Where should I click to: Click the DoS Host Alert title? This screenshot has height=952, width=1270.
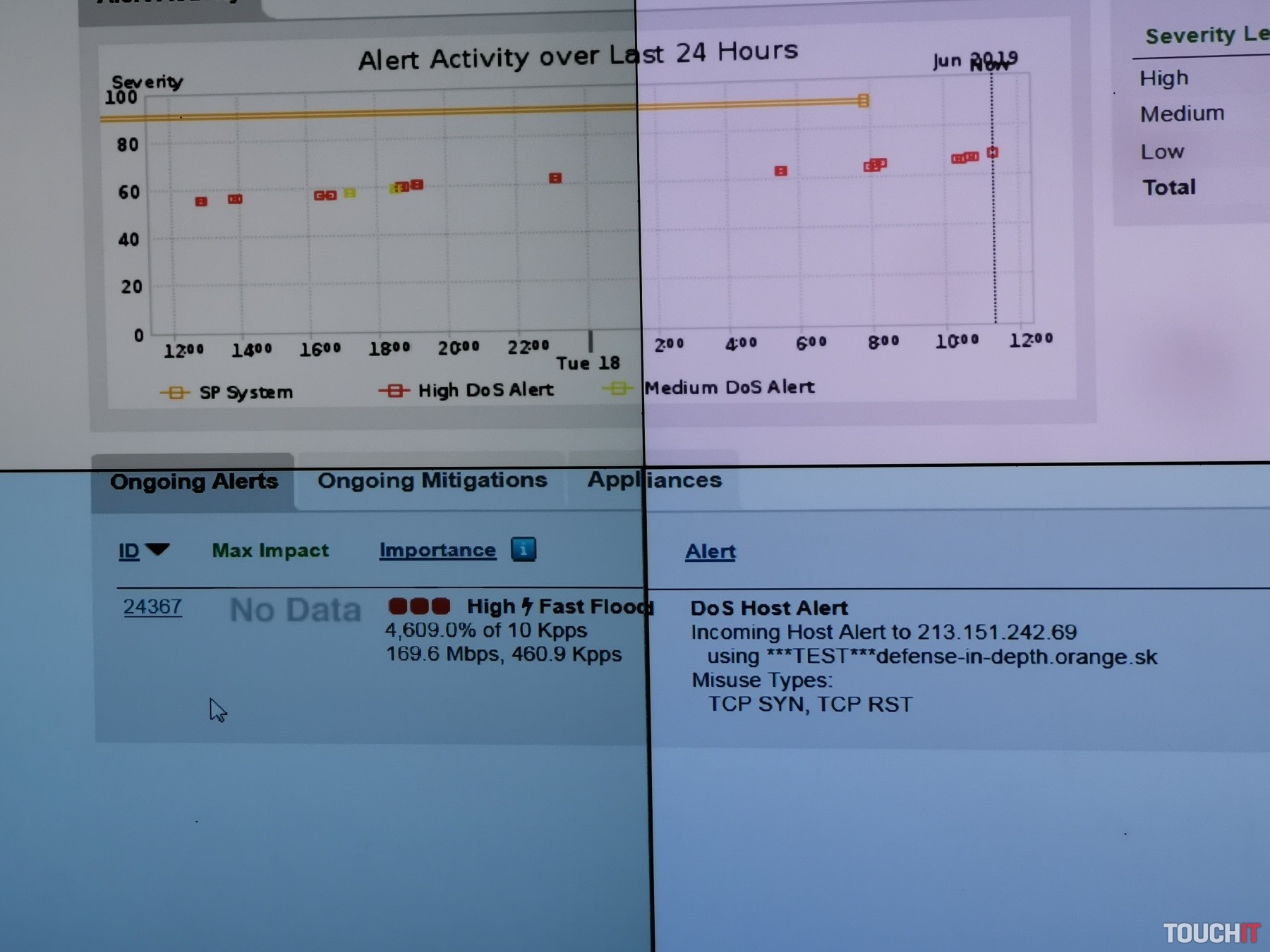(x=768, y=608)
